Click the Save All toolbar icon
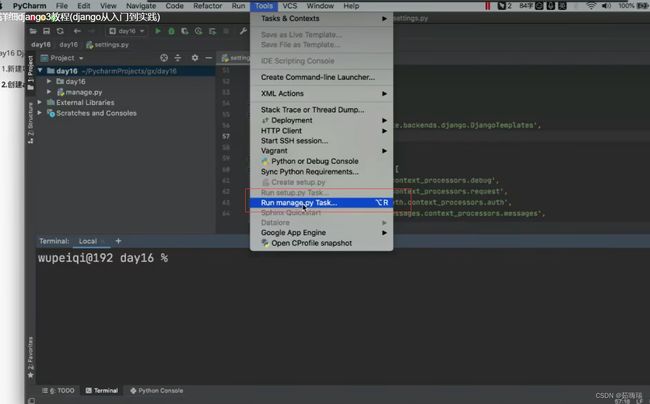Screen dimensions: 650x404 click(x=46, y=31)
